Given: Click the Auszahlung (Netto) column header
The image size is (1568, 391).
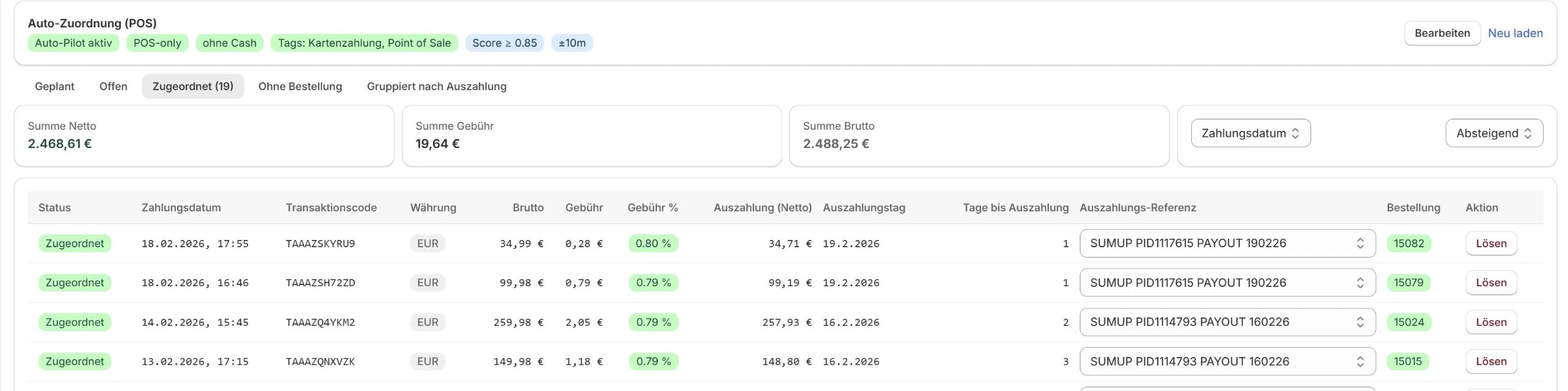Looking at the screenshot, I should point(763,208).
